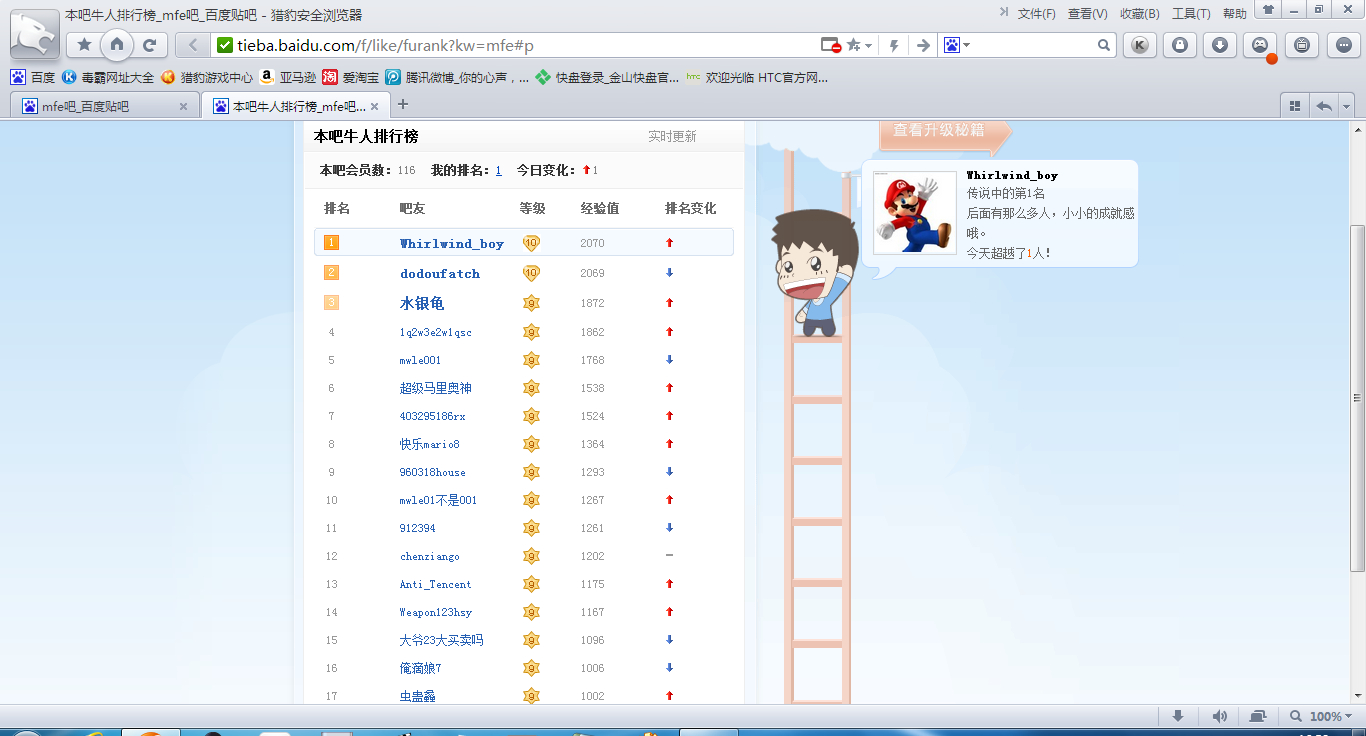Open the 帮助 menu
The width and height of the screenshot is (1366, 736).
pos(1235,14)
